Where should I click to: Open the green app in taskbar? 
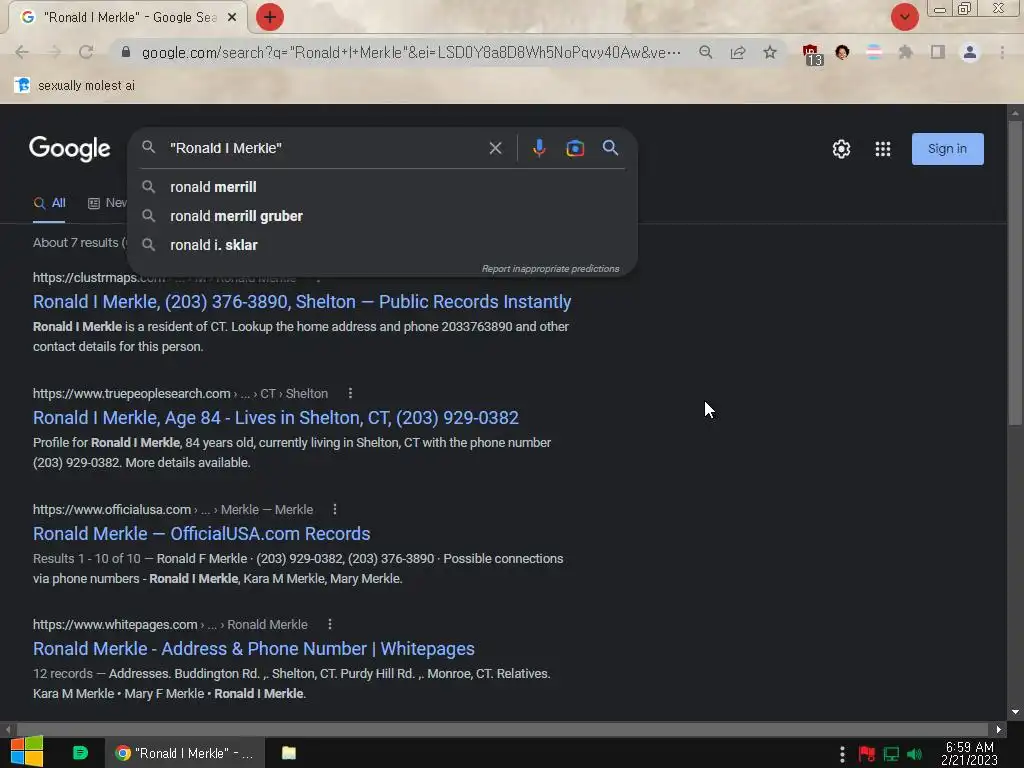click(80, 753)
